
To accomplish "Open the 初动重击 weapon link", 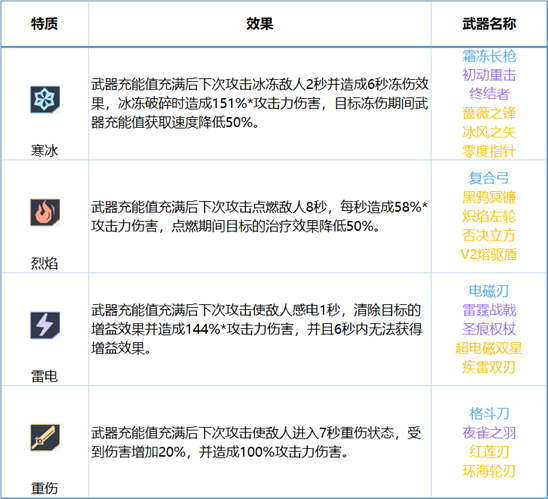I will coord(489,75).
